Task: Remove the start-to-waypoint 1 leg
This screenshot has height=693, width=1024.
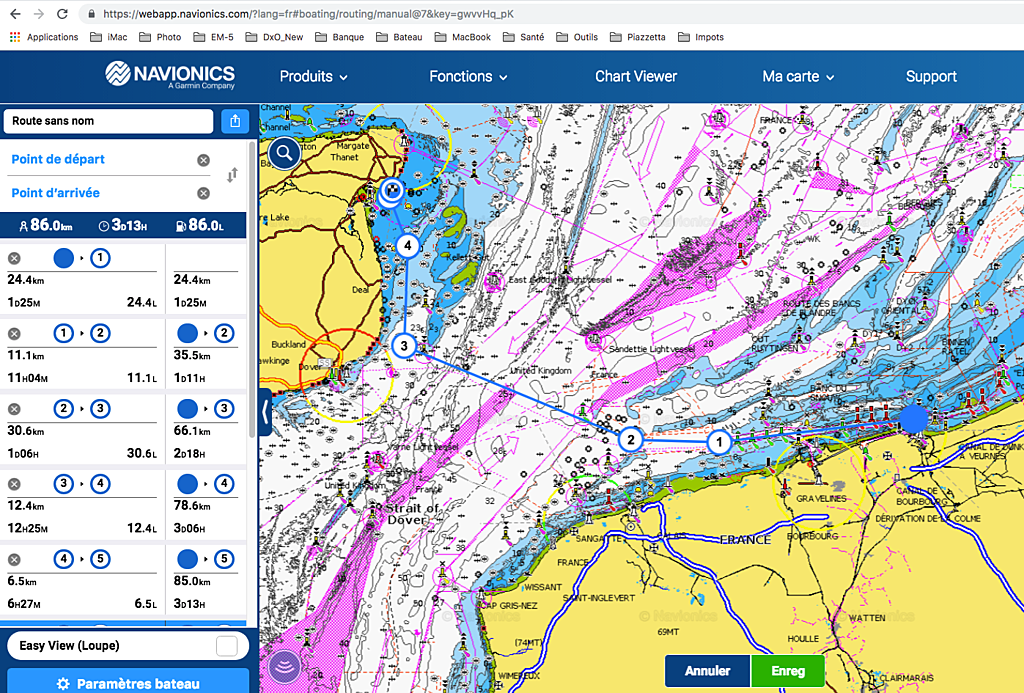Action: tap(14, 259)
